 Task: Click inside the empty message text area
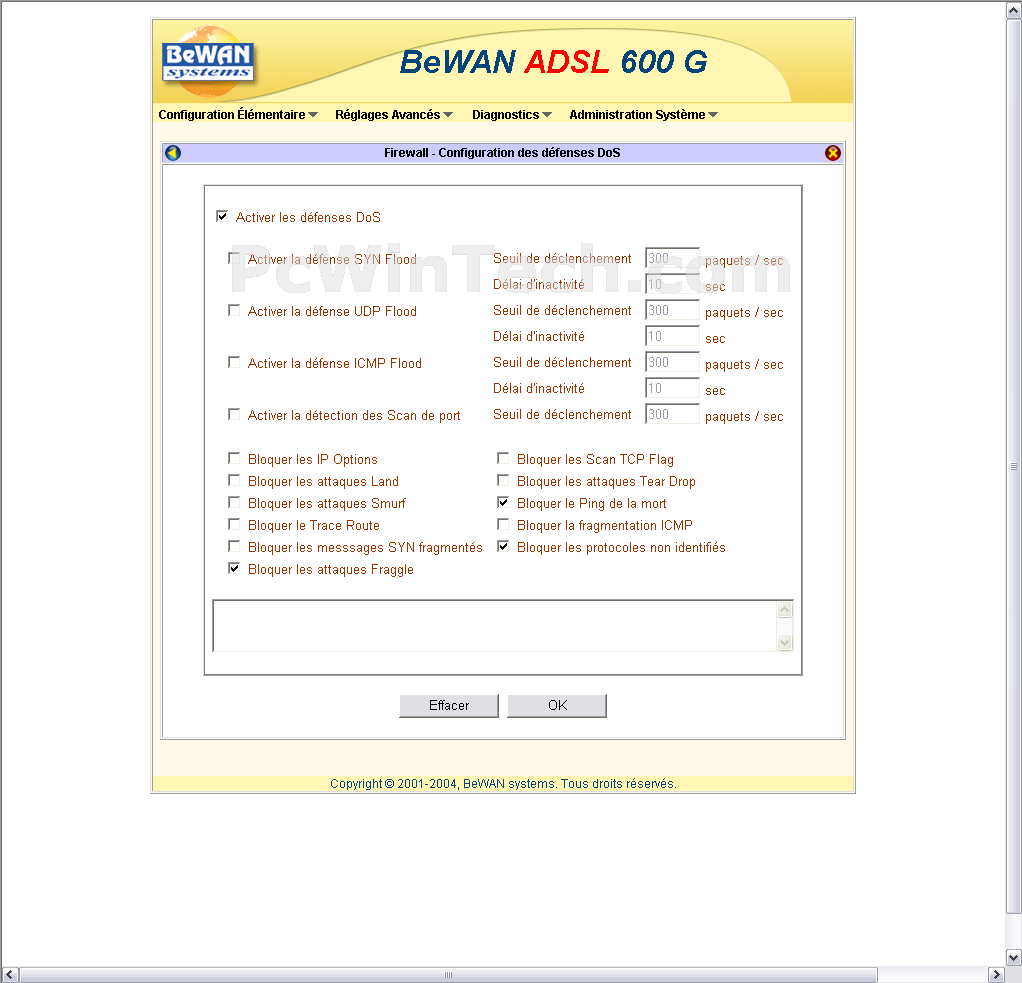495,626
